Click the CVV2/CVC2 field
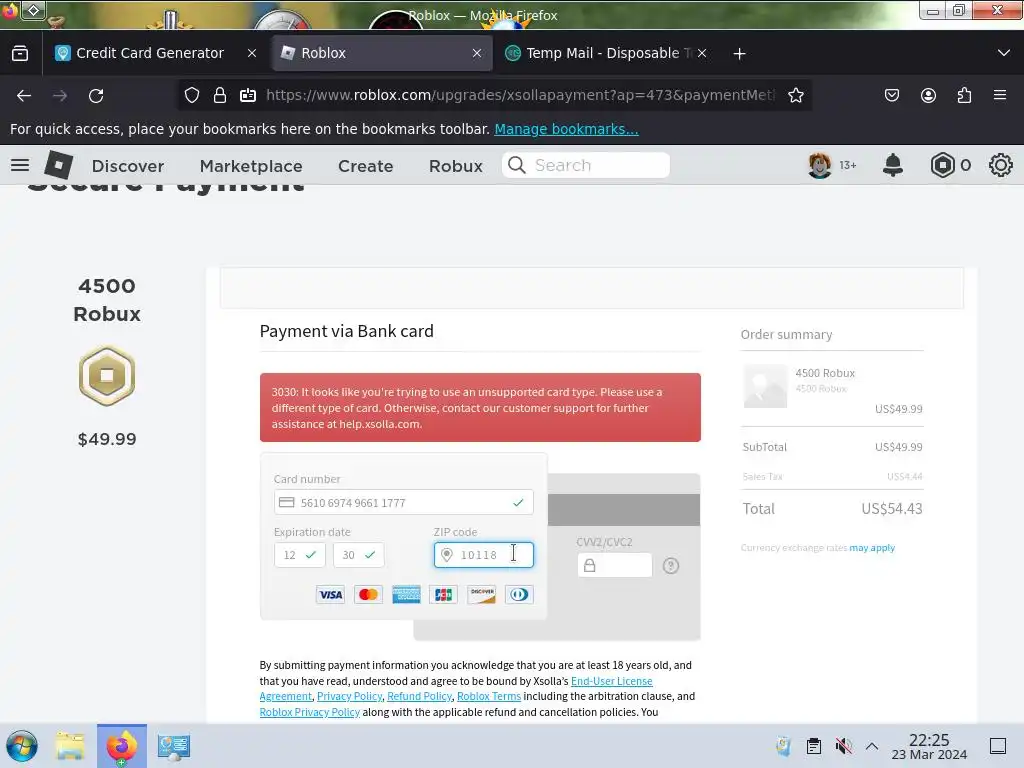The height and width of the screenshot is (768, 1024). tap(615, 566)
